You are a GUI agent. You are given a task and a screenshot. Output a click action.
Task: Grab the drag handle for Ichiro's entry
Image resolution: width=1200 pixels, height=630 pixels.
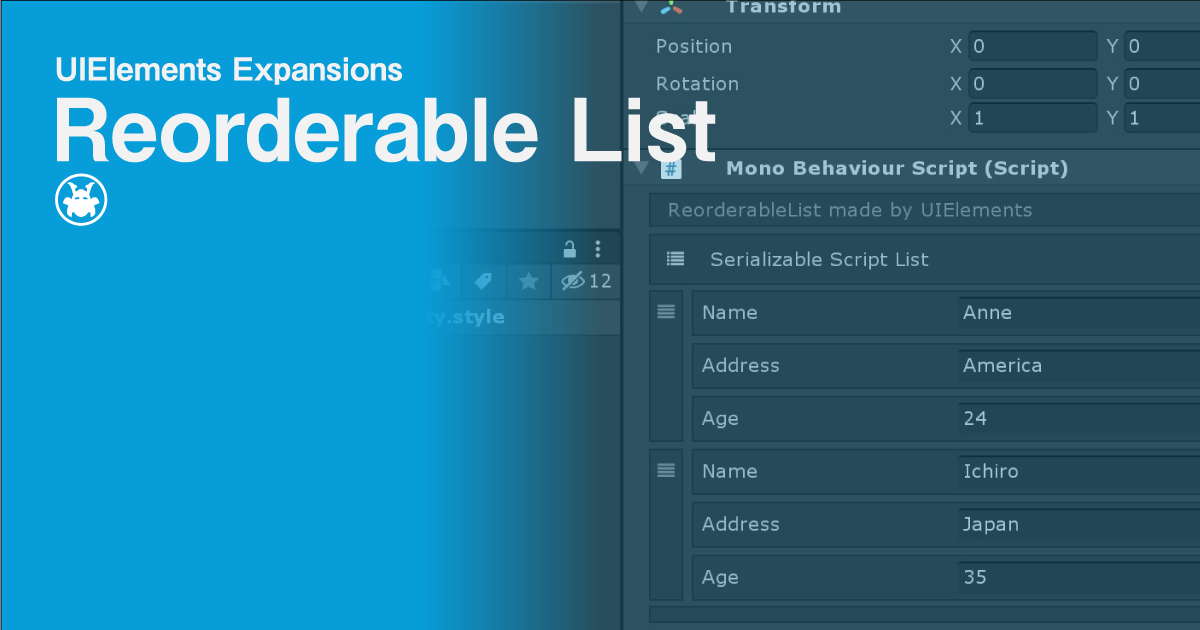[x=666, y=471]
